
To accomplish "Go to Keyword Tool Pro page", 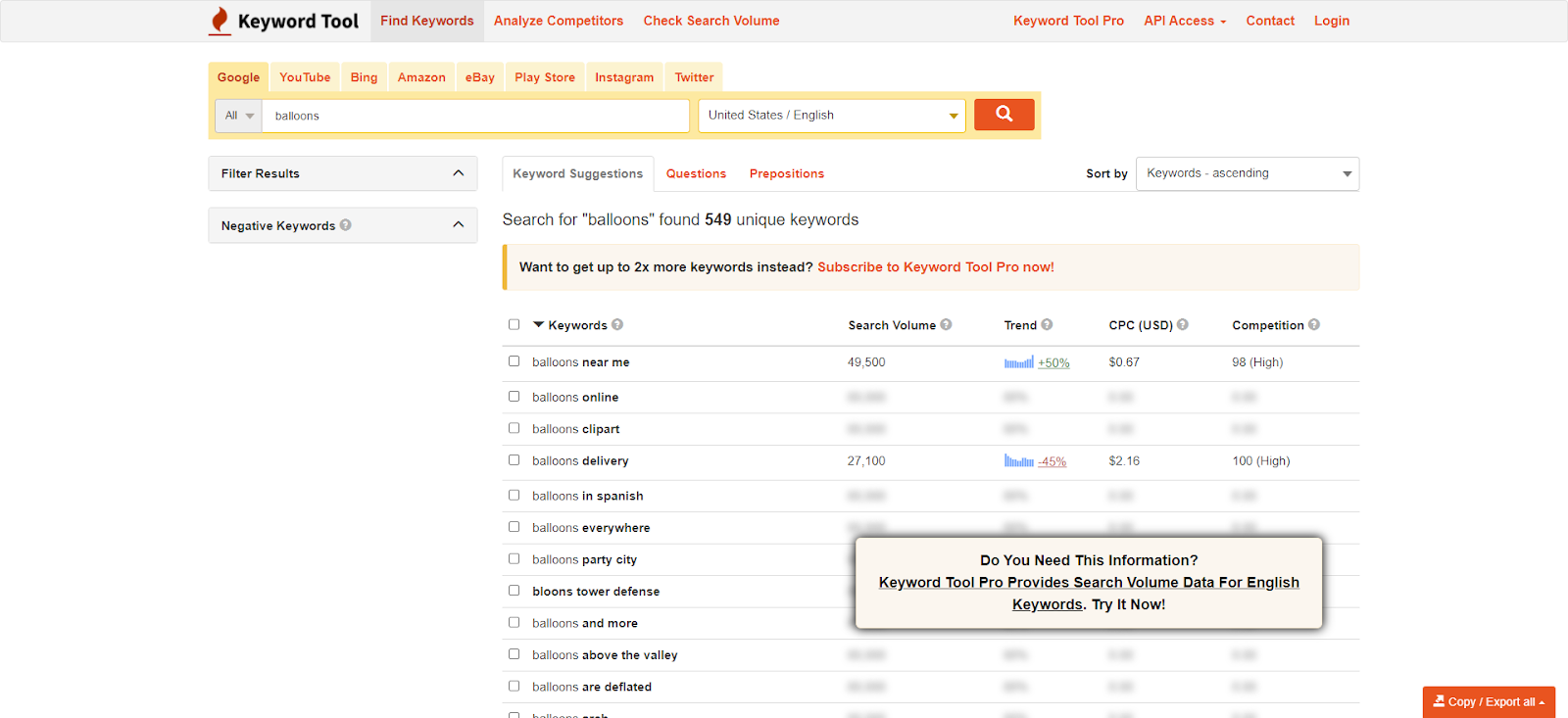I will coord(1068,21).
